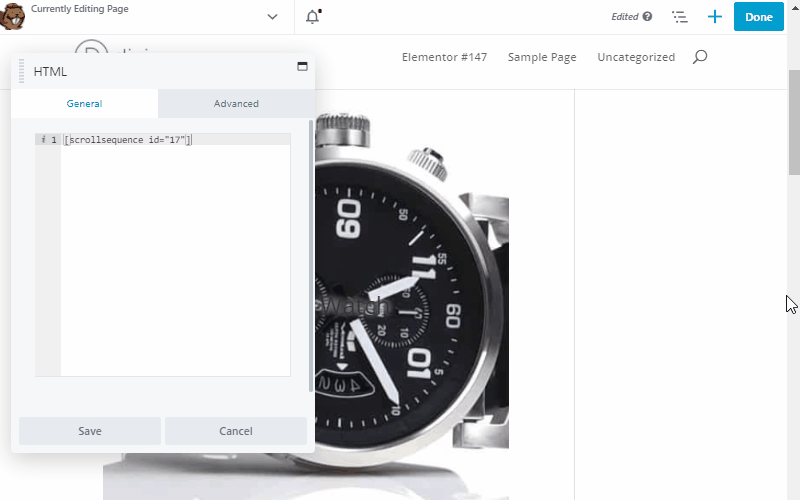Click the page vertical scrollbar thumb
Image resolution: width=800 pixels, height=500 pixels.
click(x=794, y=122)
